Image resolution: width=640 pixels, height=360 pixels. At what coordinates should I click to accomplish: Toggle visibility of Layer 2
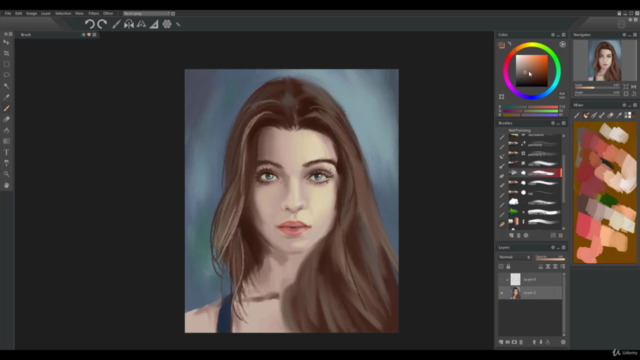click(502, 293)
